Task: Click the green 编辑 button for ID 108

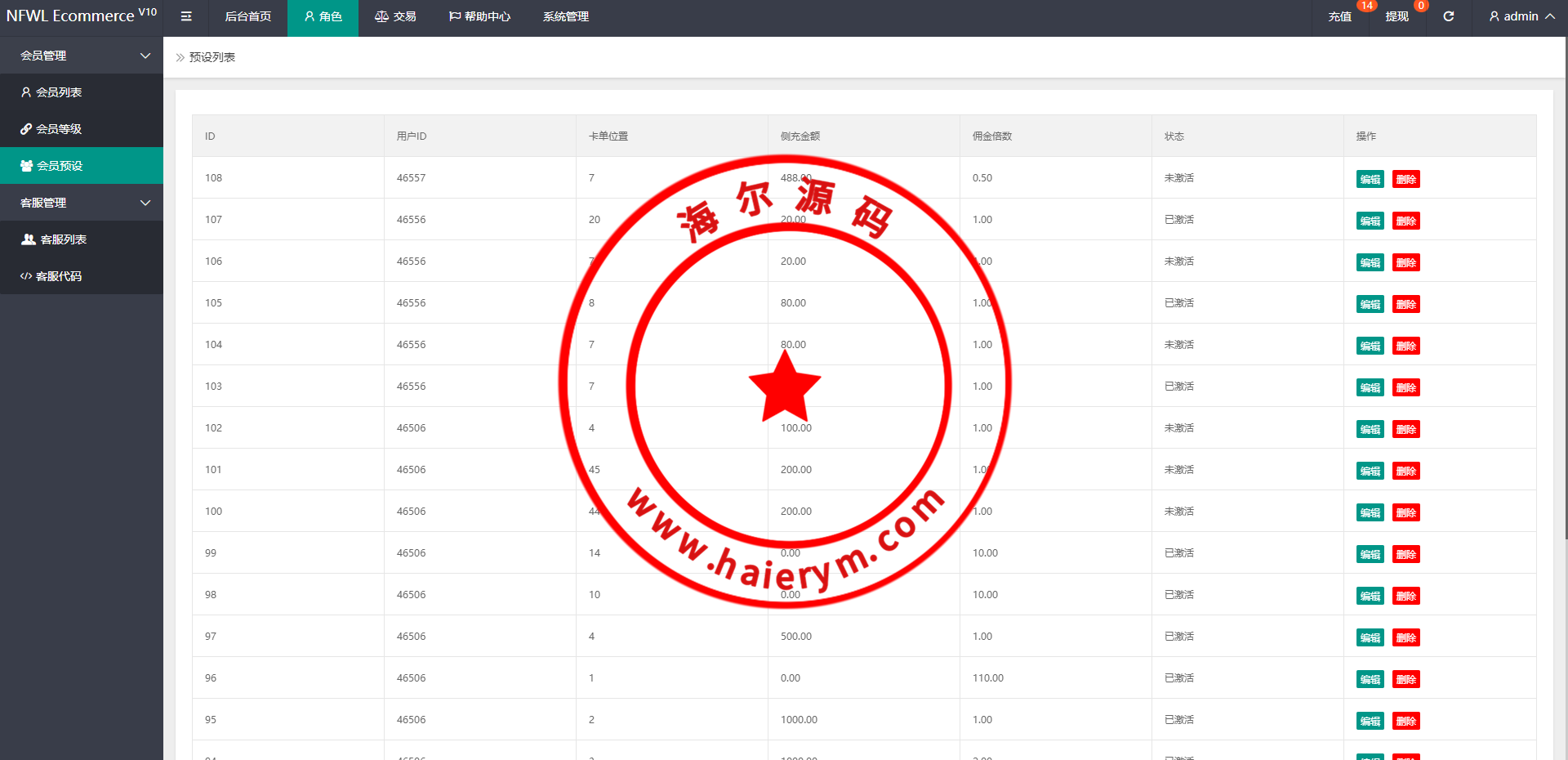Action: click(x=1370, y=180)
